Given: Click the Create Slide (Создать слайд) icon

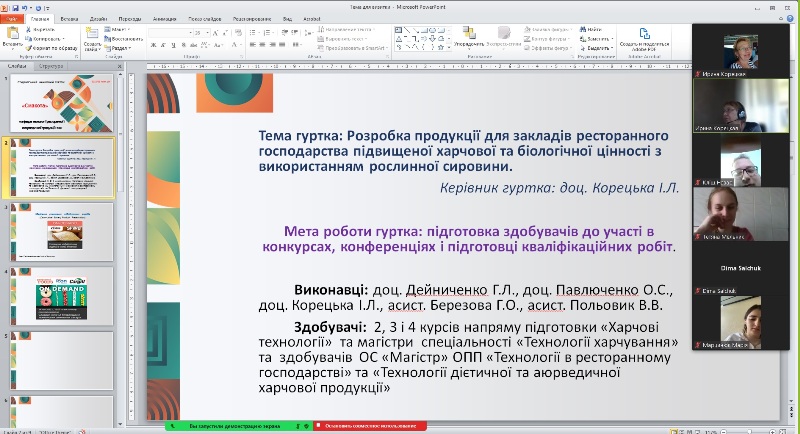Looking at the screenshot, I should point(91,37).
